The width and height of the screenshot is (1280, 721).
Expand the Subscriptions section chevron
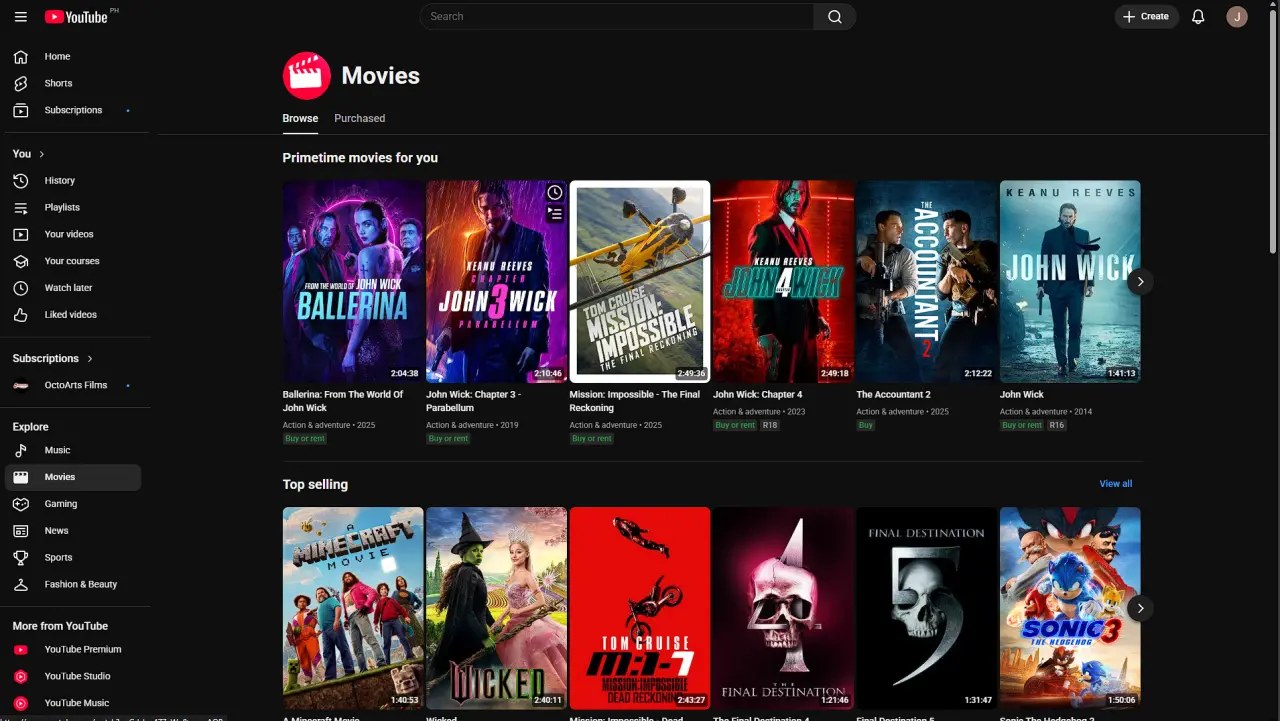(90, 358)
